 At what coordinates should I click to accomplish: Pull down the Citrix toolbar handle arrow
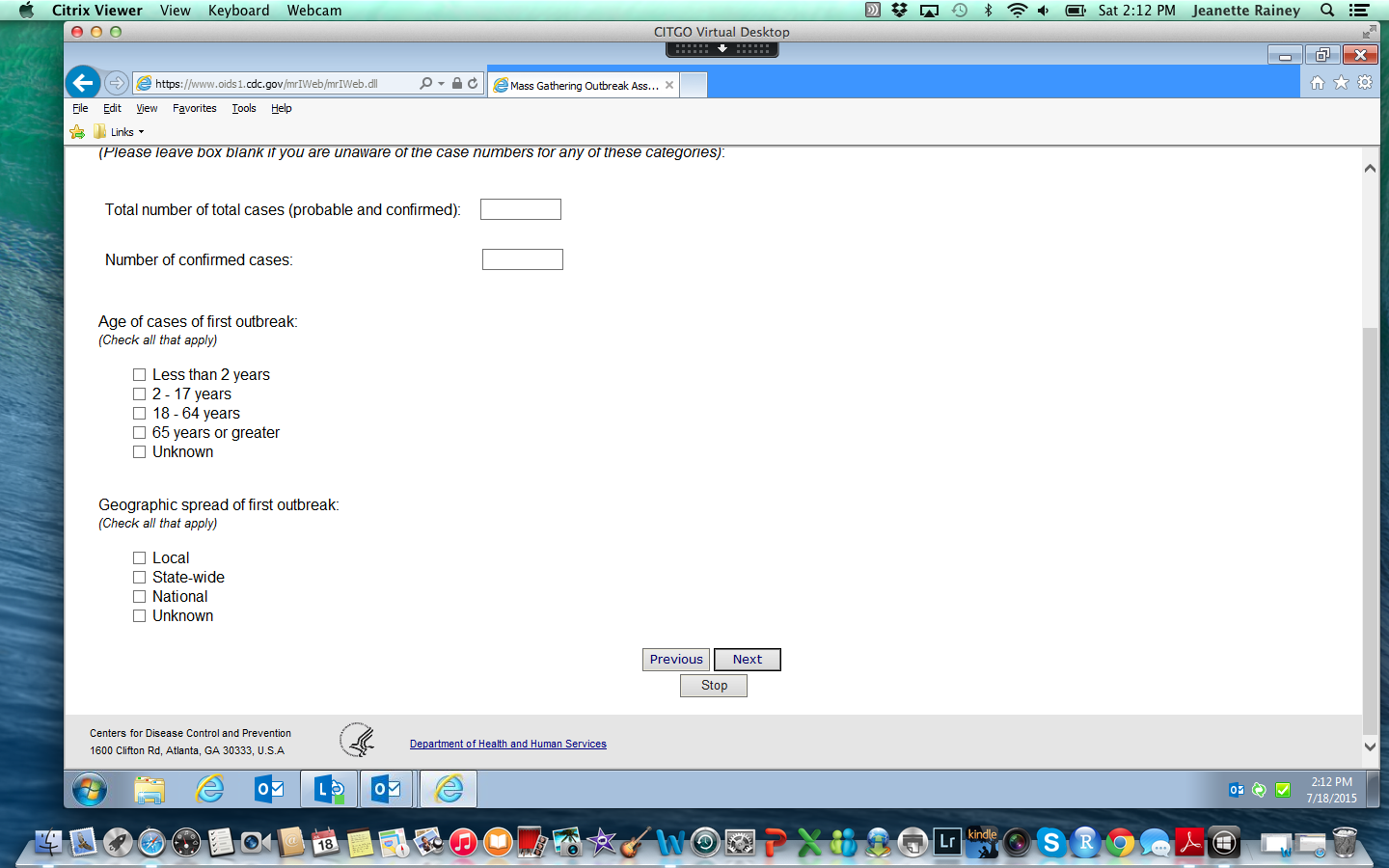[x=722, y=48]
